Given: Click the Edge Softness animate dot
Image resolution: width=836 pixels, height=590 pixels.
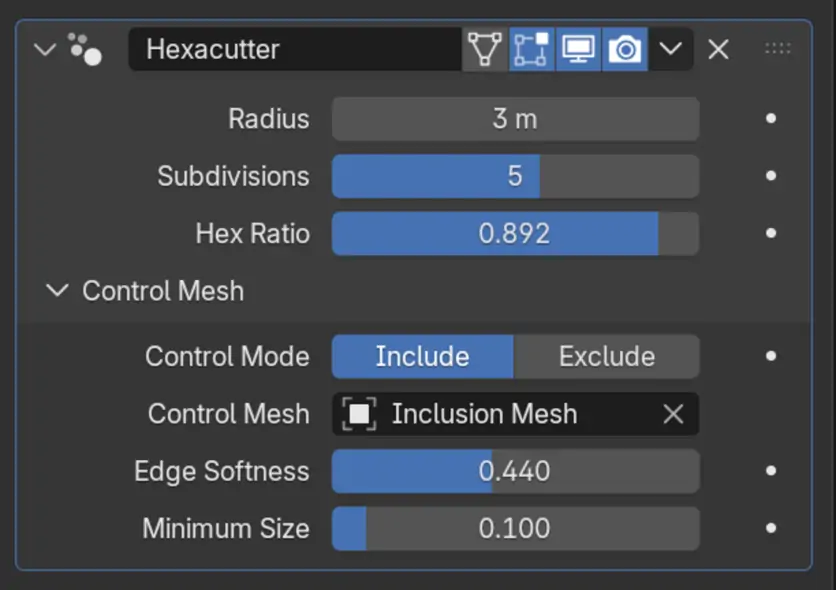Looking at the screenshot, I should click(x=771, y=471).
